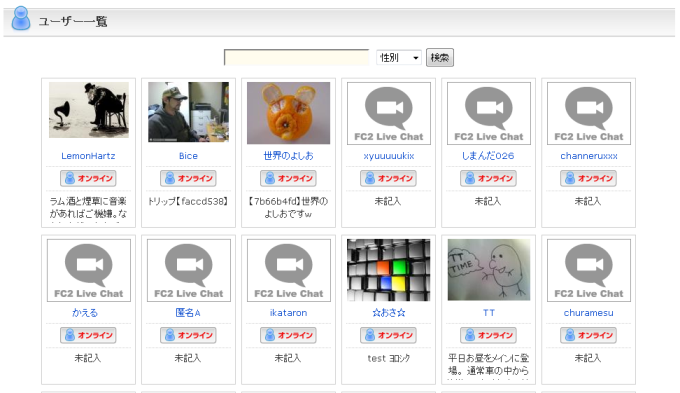Image resolution: width=680 pixels, height=393 pixels.
Task: Click the 匿名A username link
Action: (188, 313)
